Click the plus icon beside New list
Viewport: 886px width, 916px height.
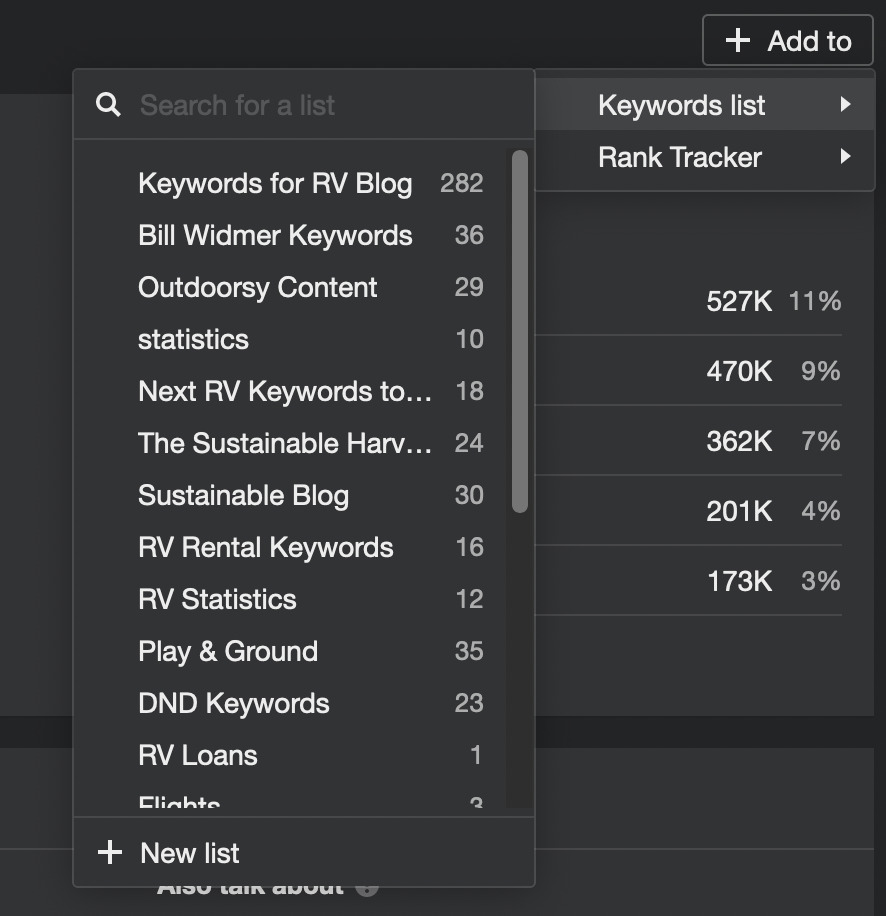(x=110, y=852)
